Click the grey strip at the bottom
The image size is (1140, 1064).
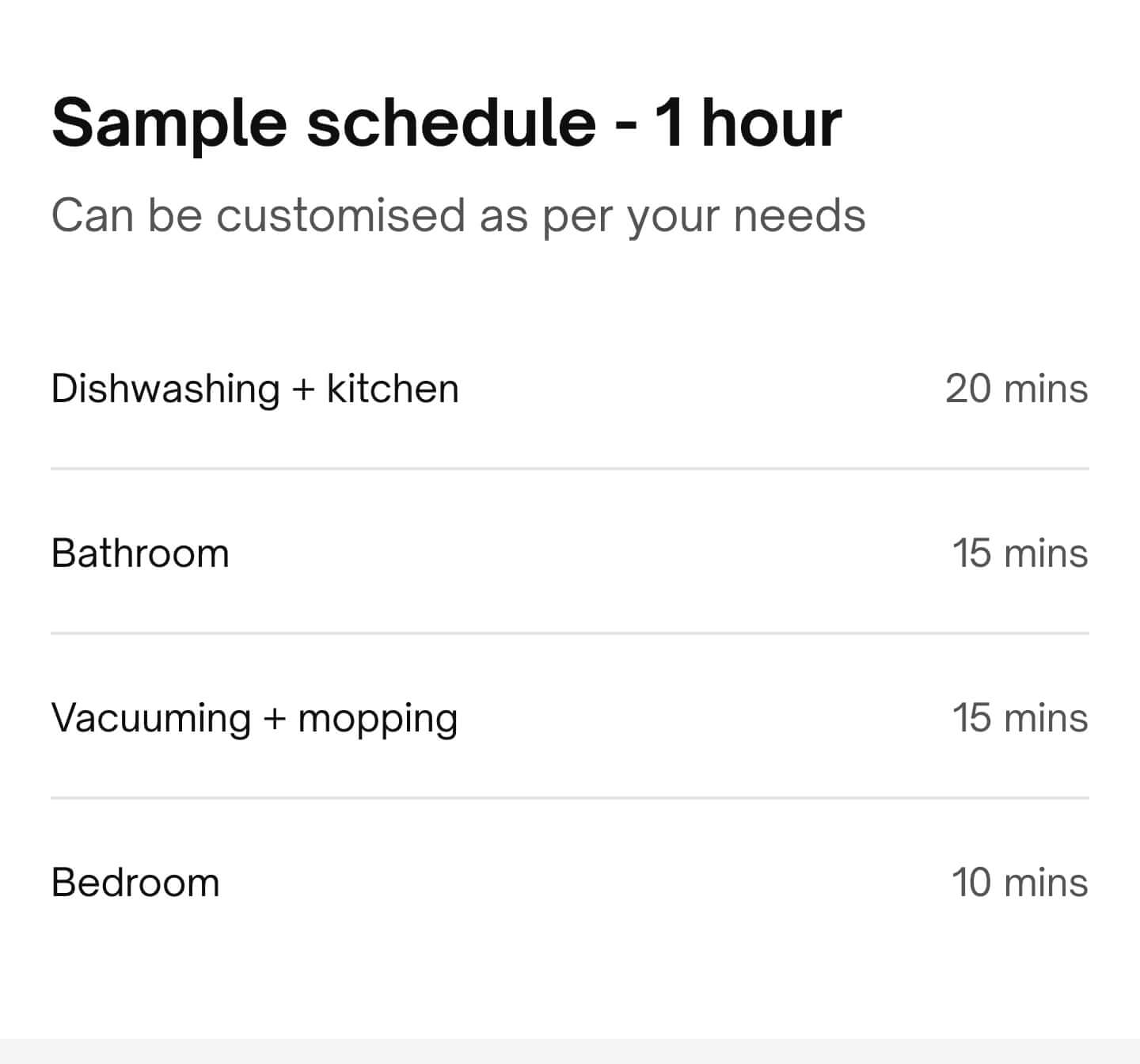pyautogui.click(x=570, y=1051)
